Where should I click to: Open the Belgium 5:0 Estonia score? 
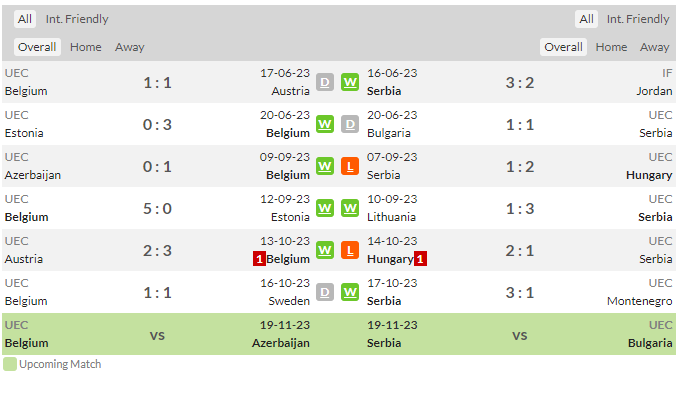pyautogui.click(x=157, y=209)
